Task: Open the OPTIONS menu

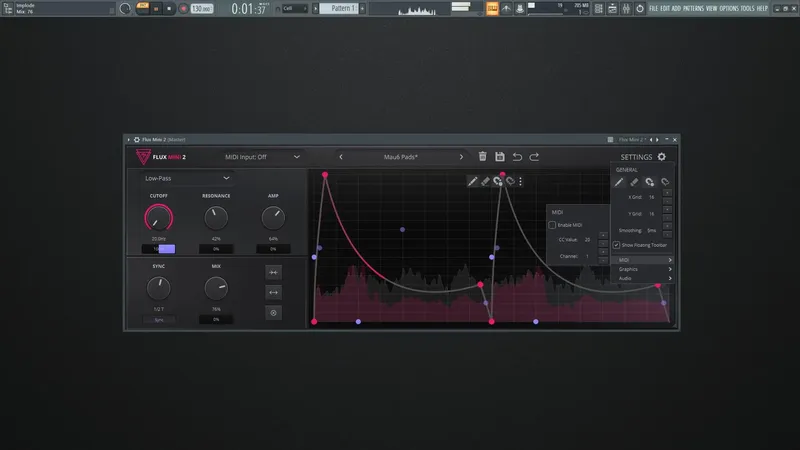Action: pos(729,9)
